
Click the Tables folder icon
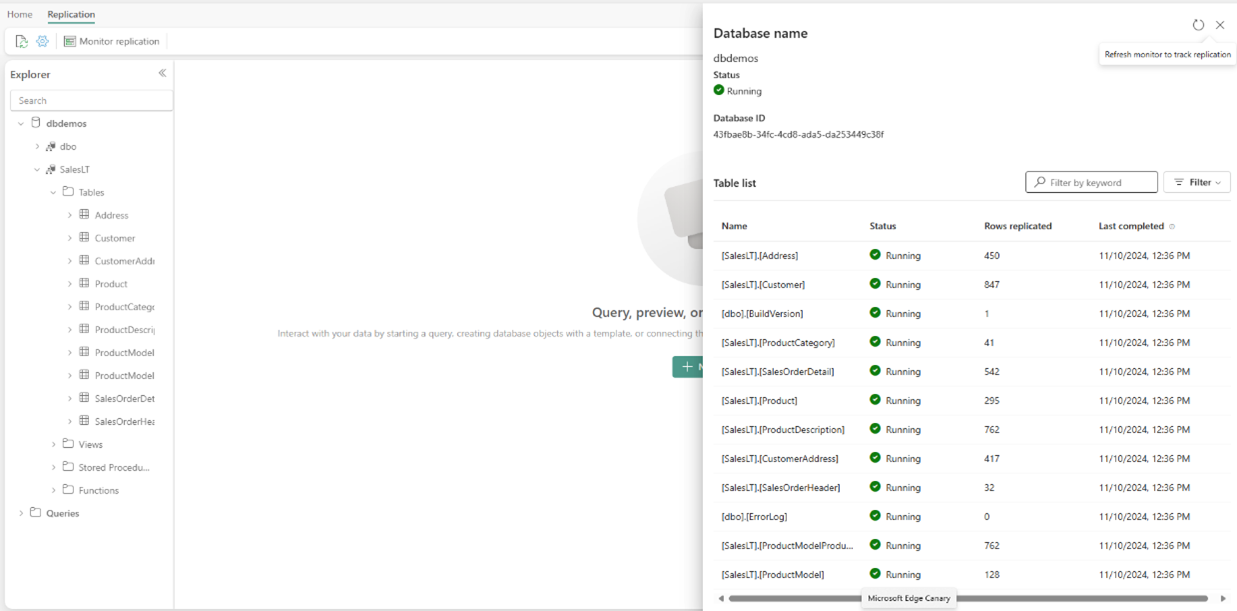click(x=68, y=191)
